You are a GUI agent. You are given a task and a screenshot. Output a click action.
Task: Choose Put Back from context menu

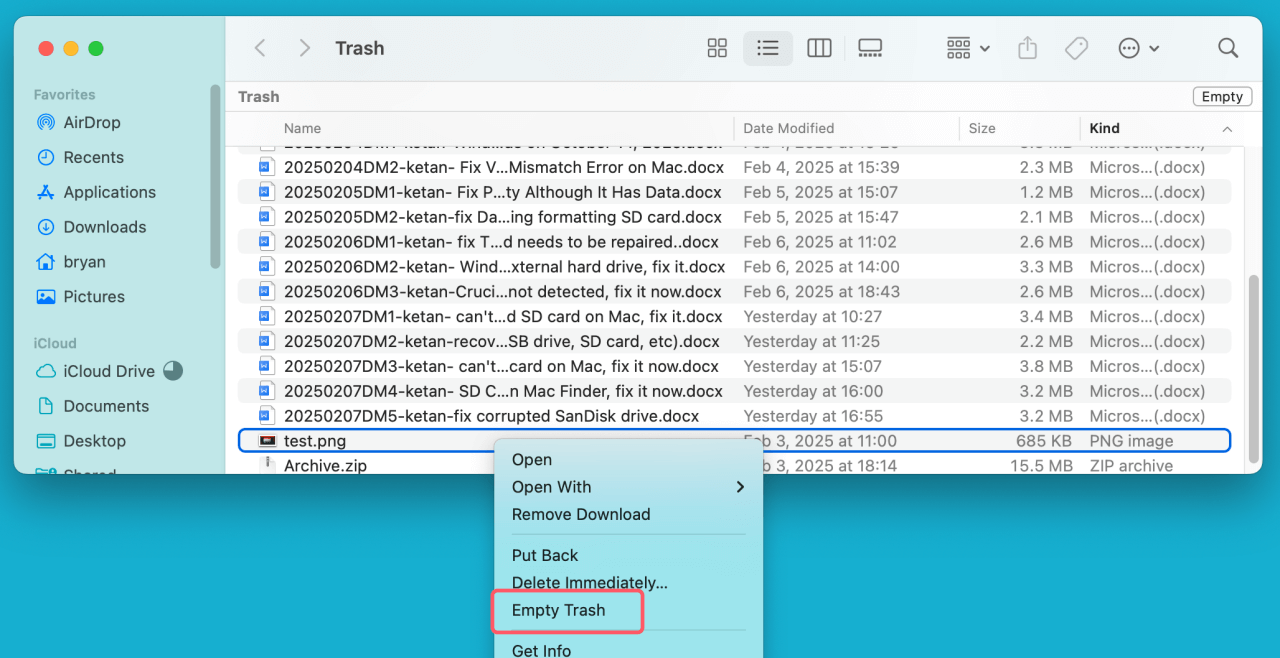click(544, 555)
